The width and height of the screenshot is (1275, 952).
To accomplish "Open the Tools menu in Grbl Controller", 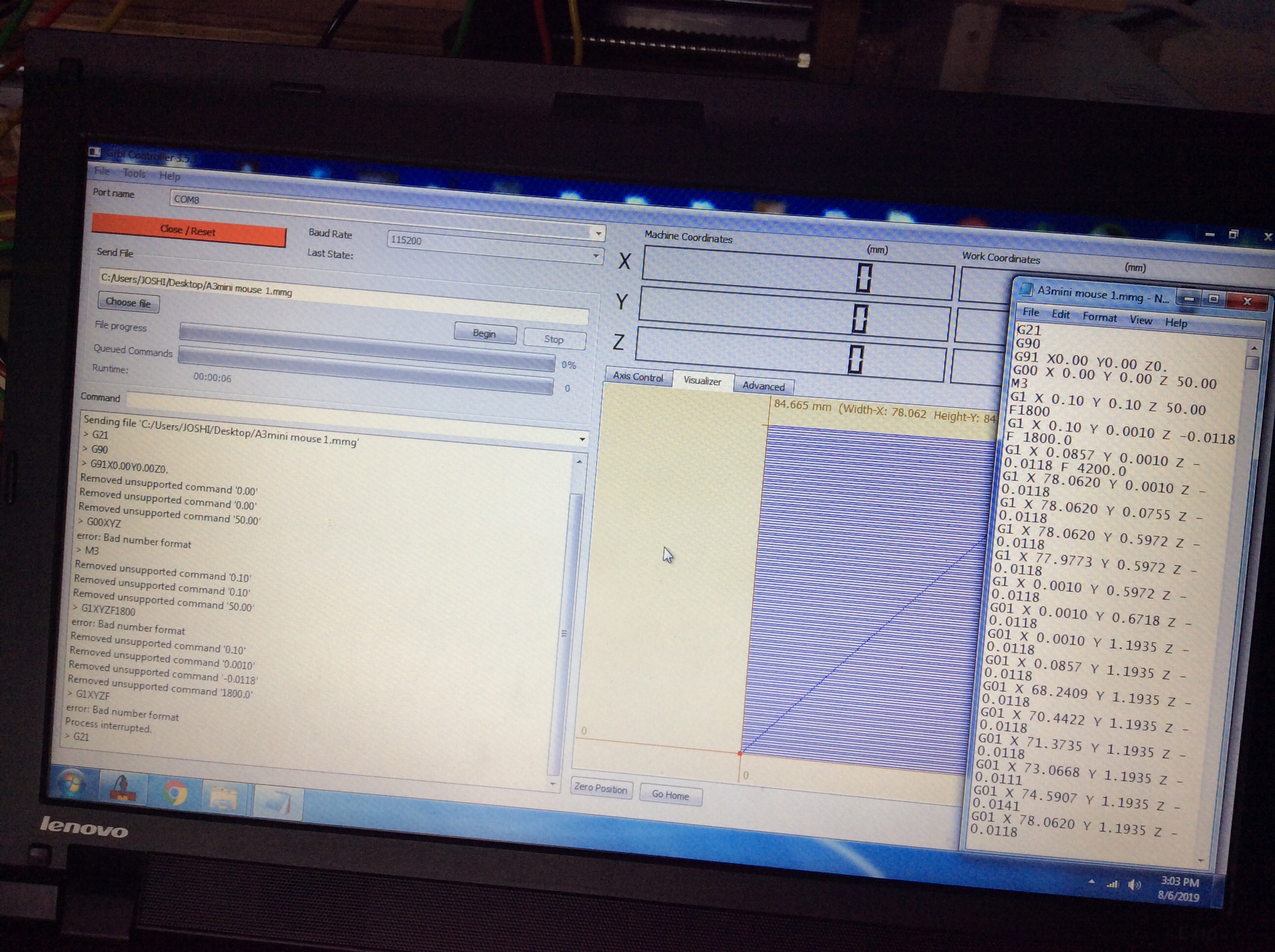I will pos(134,174).
